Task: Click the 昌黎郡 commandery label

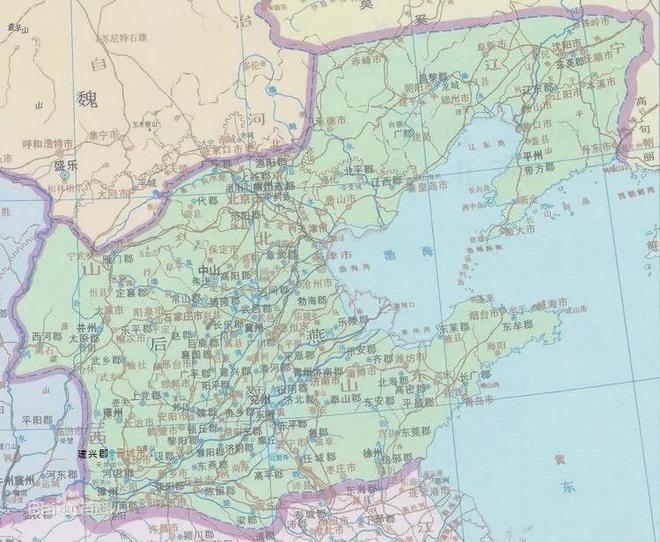Action: pos(432,77)
